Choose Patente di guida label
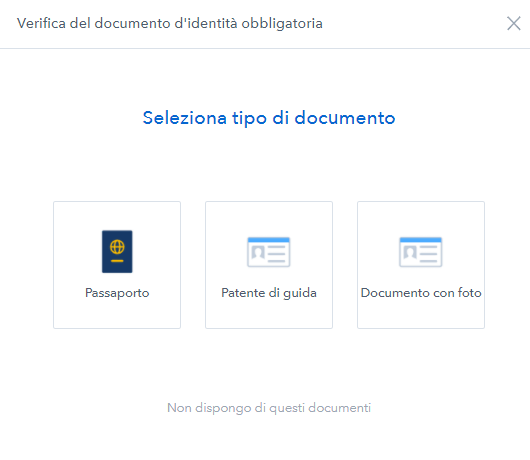 click(269, 293)
